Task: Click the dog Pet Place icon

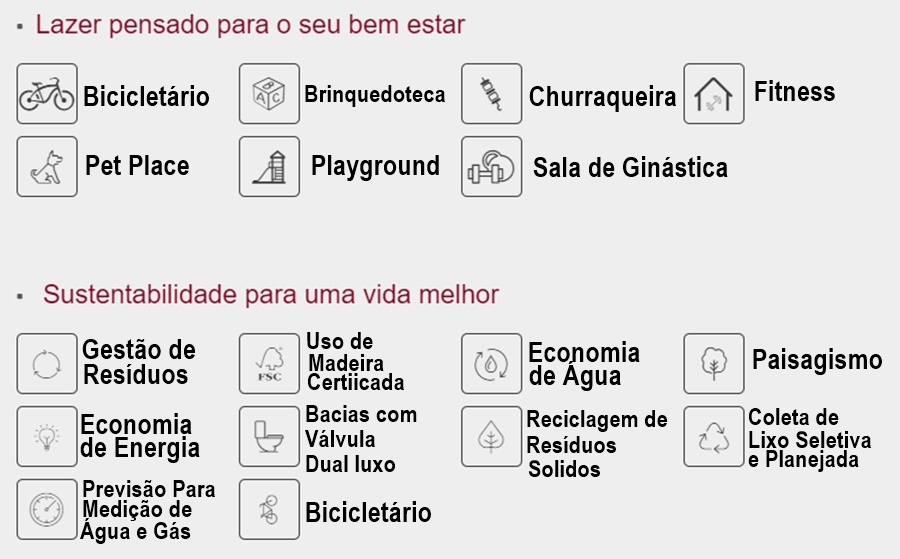Action: 47,166
